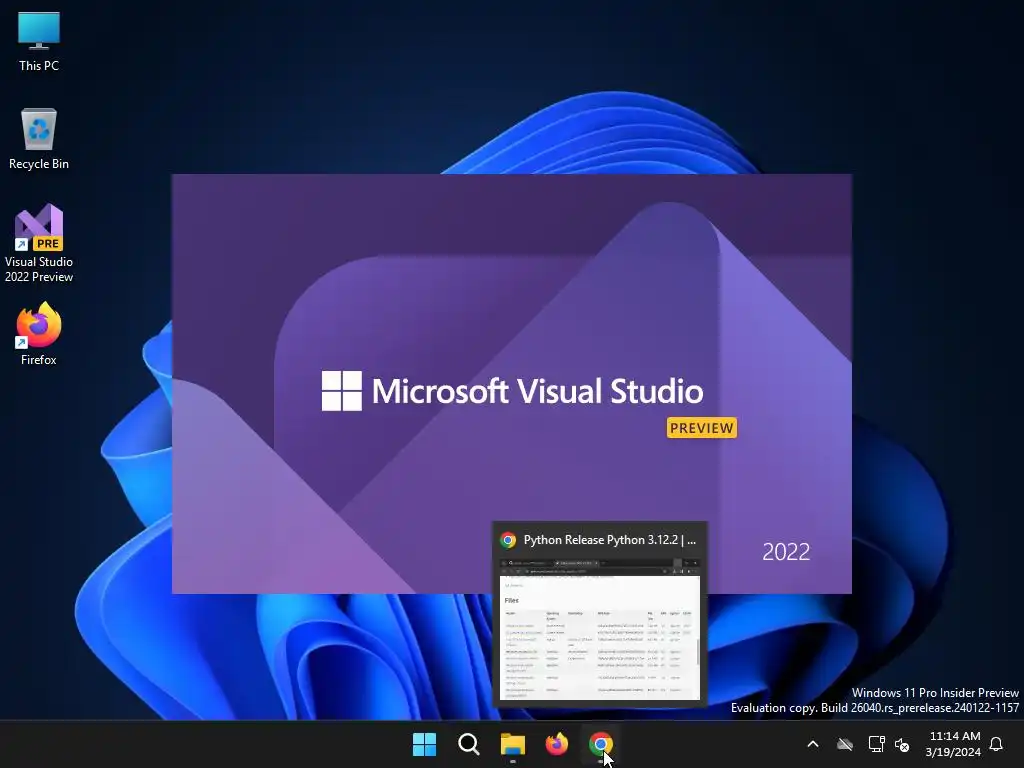Click the Python Release Python 3.12.2 preview title

610,540
